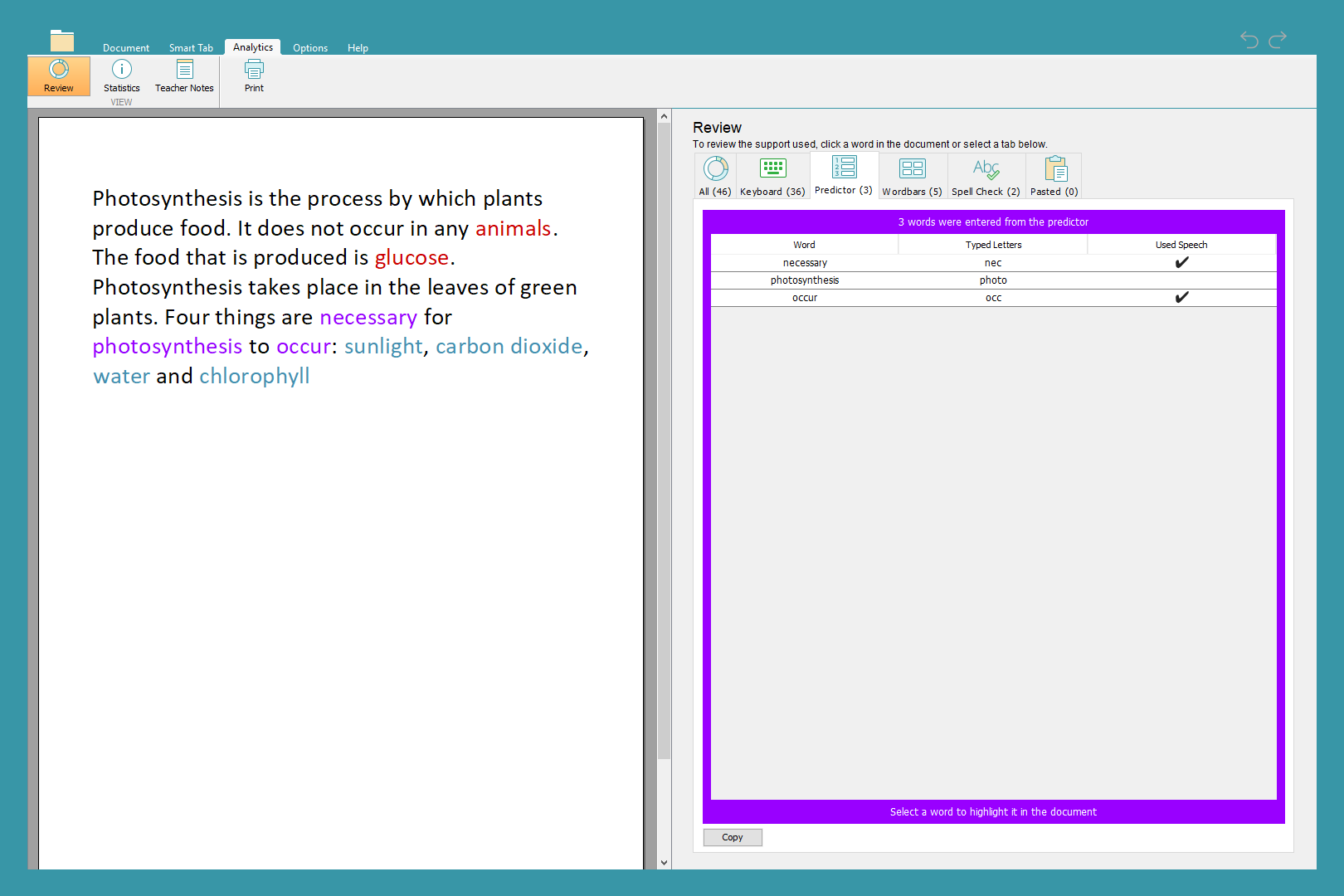Click the Review icon in the ribbon
This screenshot has height=896, width=1344.
click(x=59, y=75)
